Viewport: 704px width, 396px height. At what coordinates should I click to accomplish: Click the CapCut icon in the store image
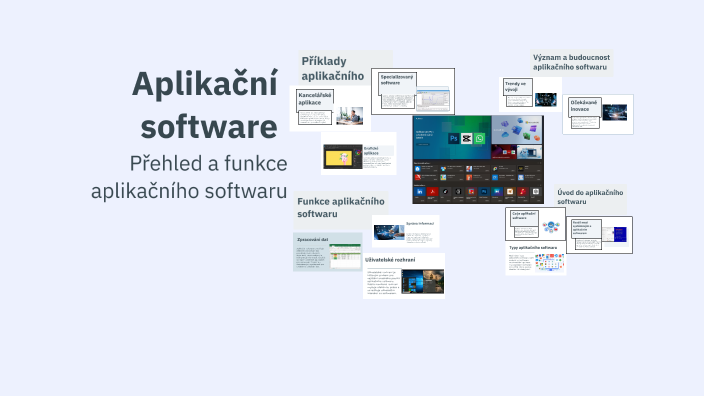[466, 138]
